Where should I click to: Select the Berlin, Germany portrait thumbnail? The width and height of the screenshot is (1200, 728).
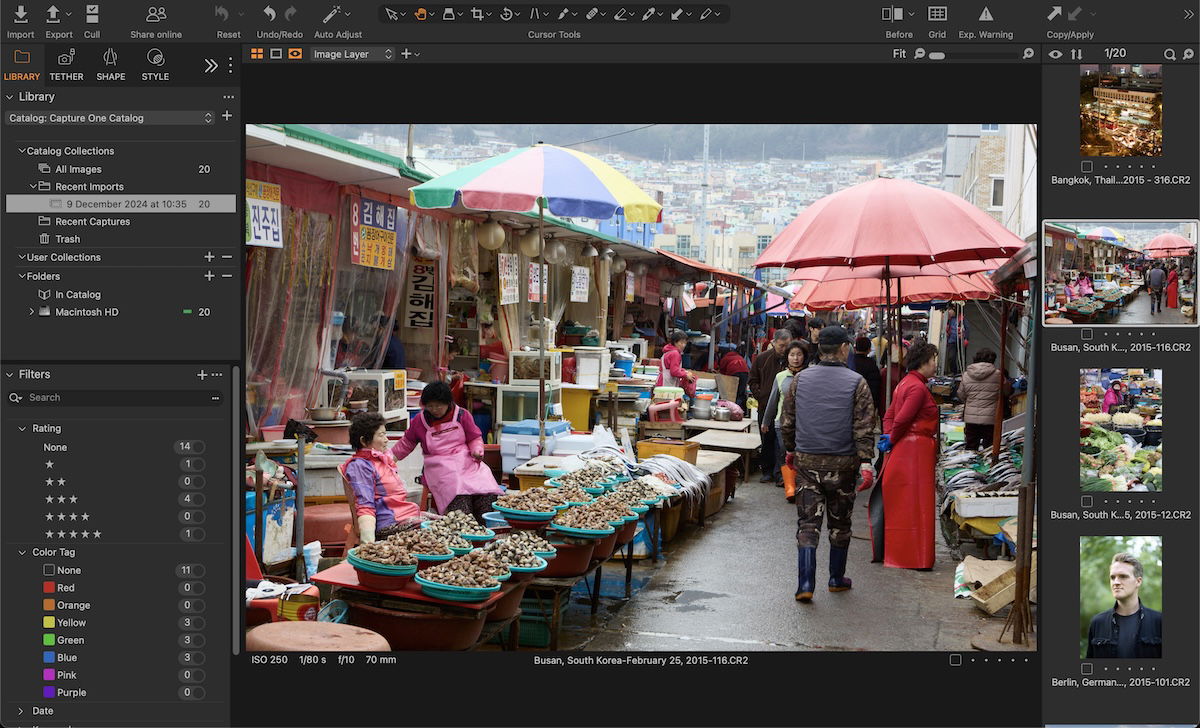pos(1120,595)
